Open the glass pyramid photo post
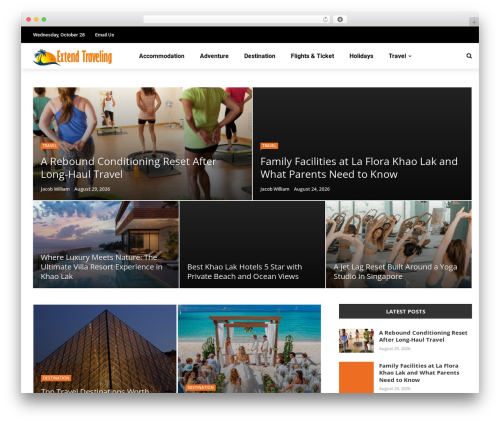500x423 pixels. 105,348
